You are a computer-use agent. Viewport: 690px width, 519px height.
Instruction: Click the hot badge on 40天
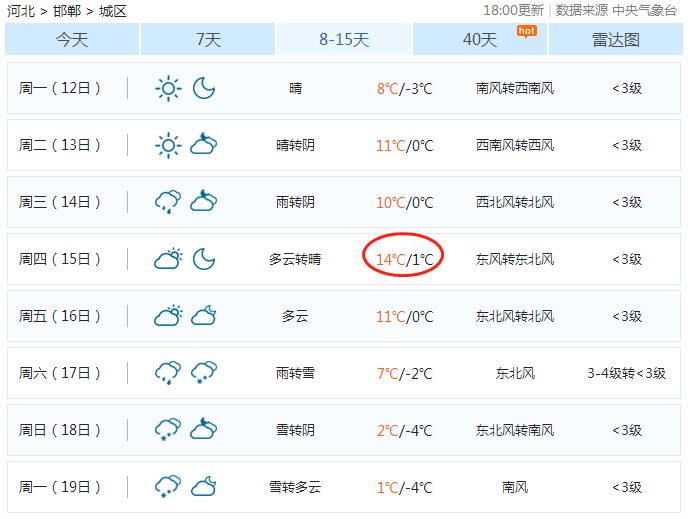(x=527, y=31)
